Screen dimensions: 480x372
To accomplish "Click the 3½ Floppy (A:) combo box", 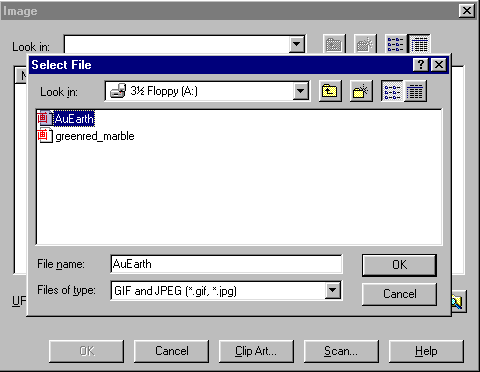I will point(207,91).
